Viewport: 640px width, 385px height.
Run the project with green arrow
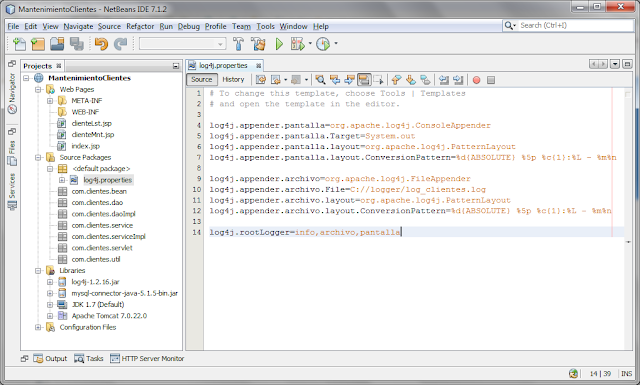pos(279,44)
